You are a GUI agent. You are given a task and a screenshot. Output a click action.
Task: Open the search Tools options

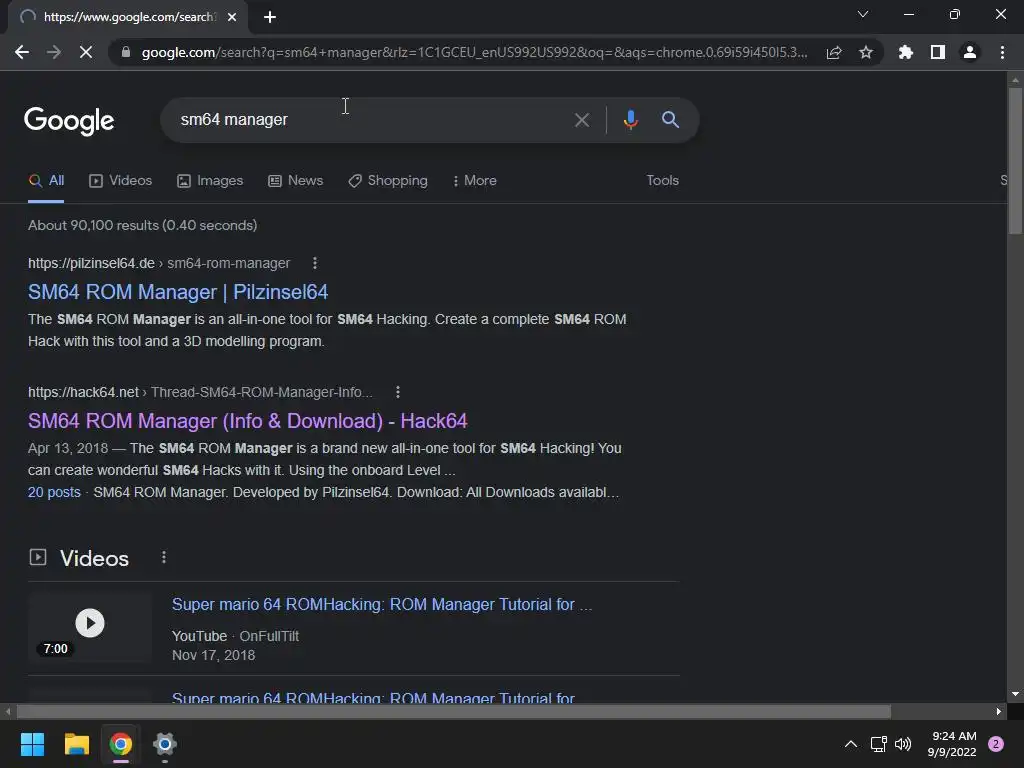coord(662,180)
